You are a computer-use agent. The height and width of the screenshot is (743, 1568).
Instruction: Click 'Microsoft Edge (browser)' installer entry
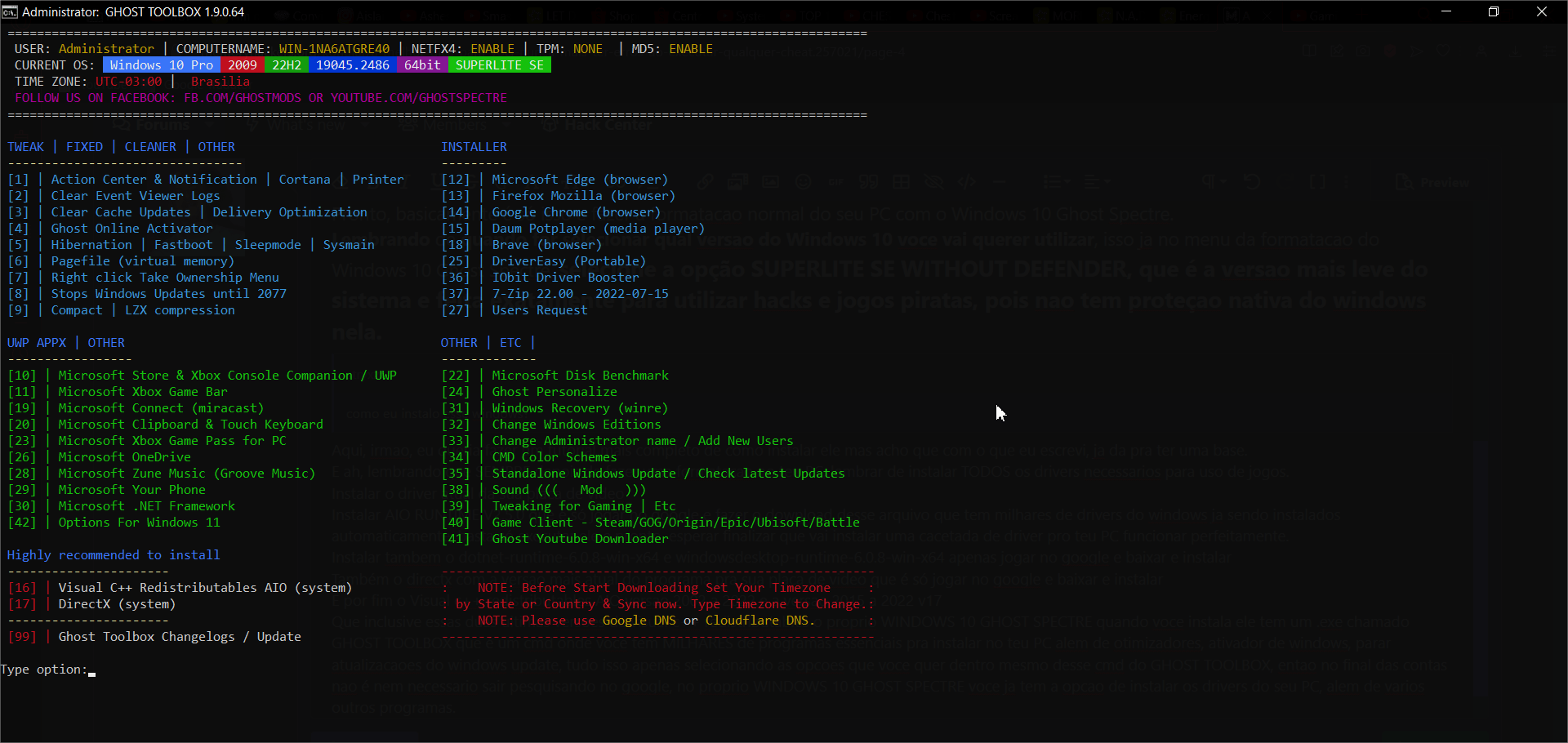tap(580, 180)
